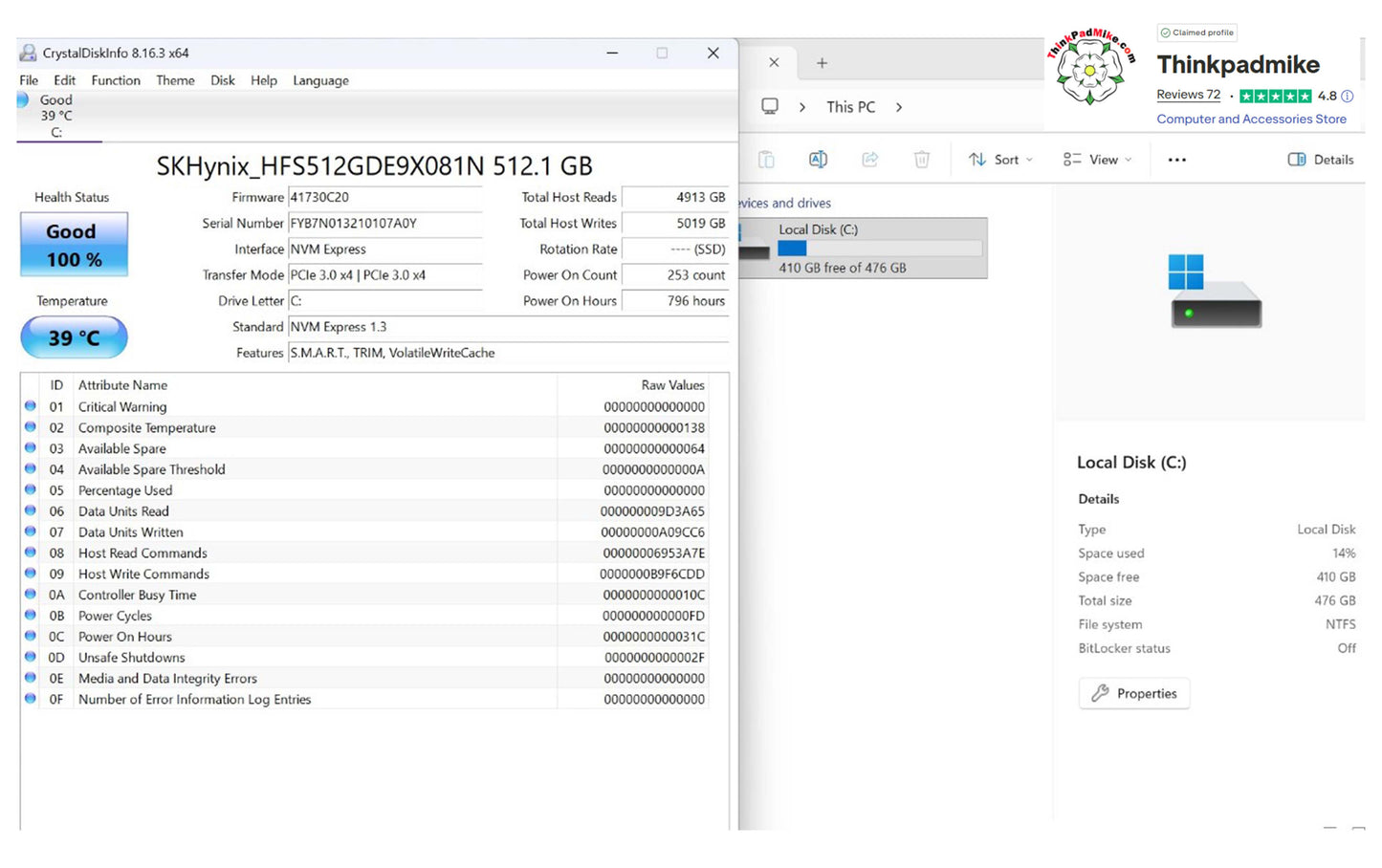
Task: Click the new tab plus icon
Action: (x=822, y=63)
